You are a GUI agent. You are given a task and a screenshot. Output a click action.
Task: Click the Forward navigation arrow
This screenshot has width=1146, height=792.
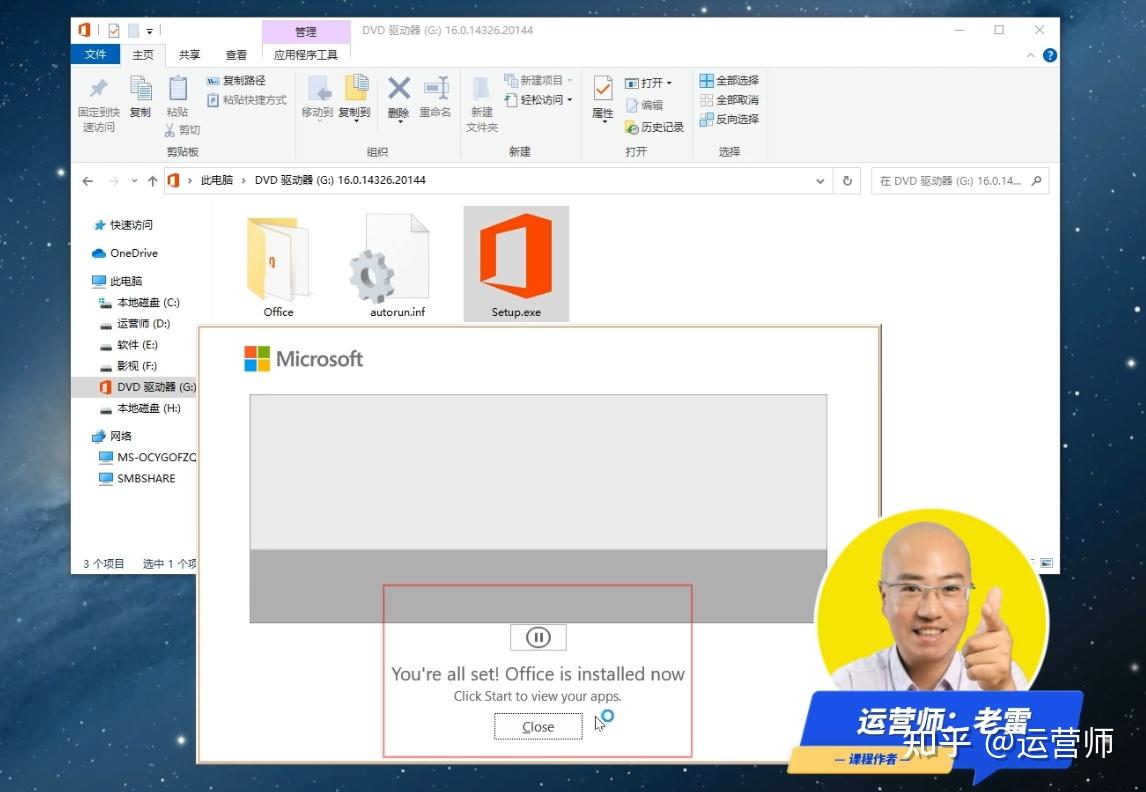tap(113, 181)
